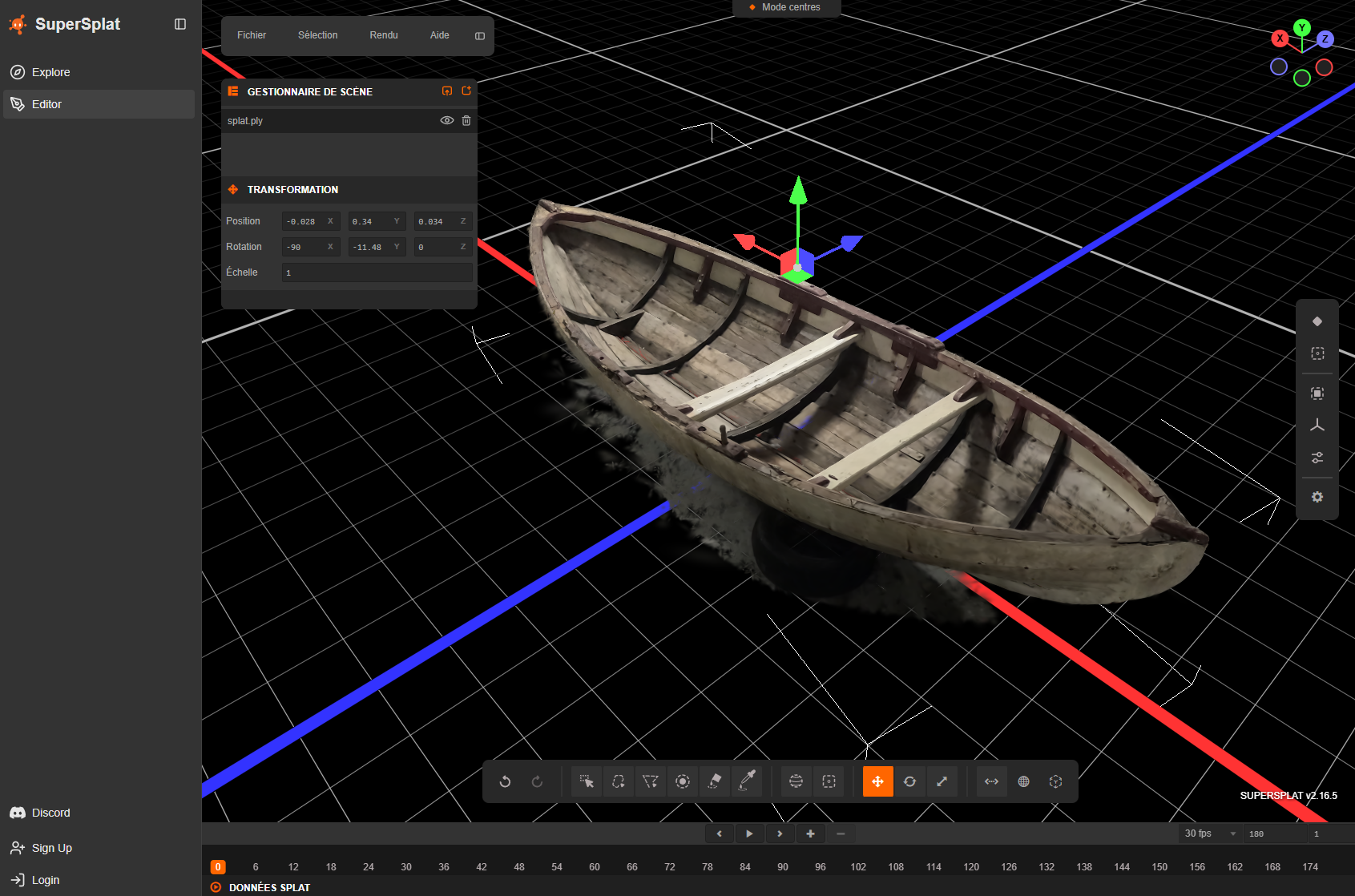The image size is (1355, 896).
Task: Click the green Y axis gizmo handle
Action: [x=797, y=190]
